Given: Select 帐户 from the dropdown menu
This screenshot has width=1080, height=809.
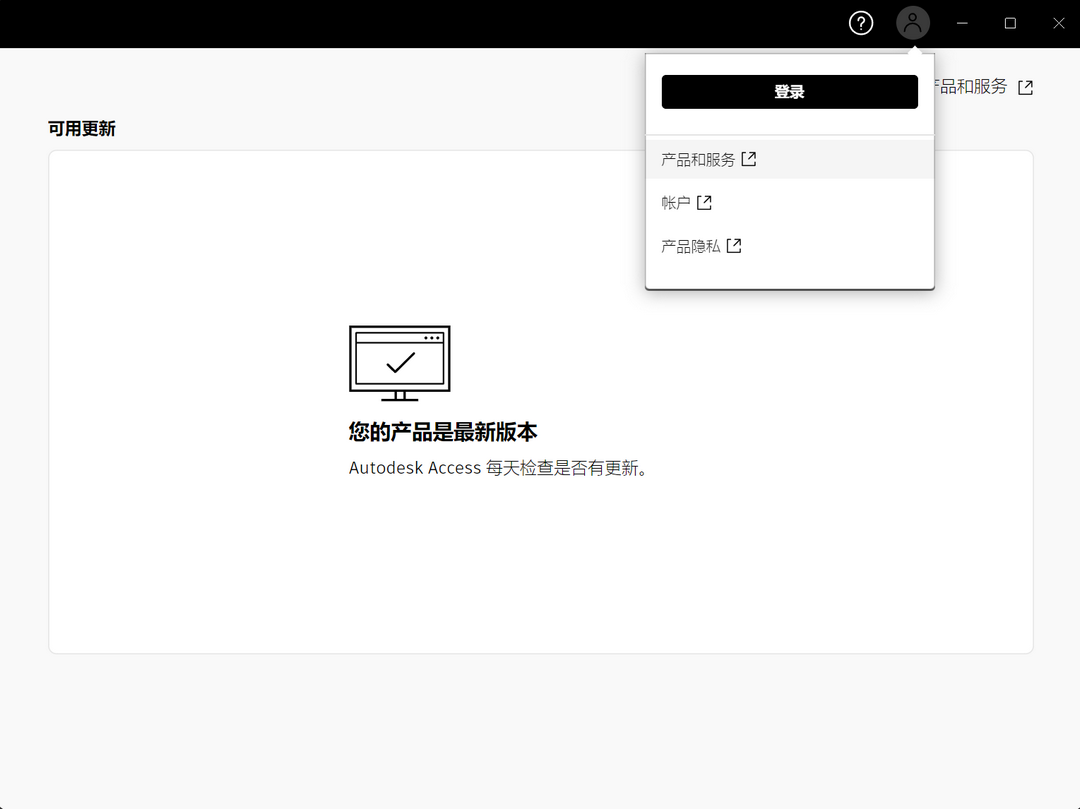Looking at the screenshot, I should [676, 201].
